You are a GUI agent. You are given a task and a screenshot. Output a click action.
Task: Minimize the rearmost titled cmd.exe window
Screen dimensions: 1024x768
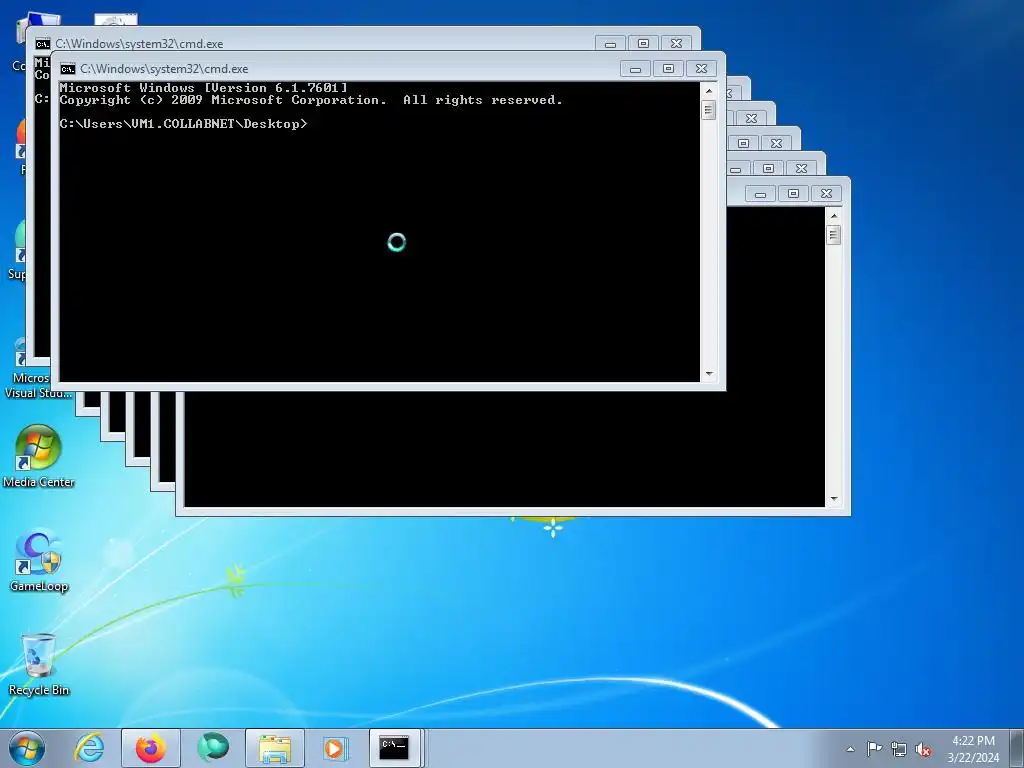pos(611,44)
